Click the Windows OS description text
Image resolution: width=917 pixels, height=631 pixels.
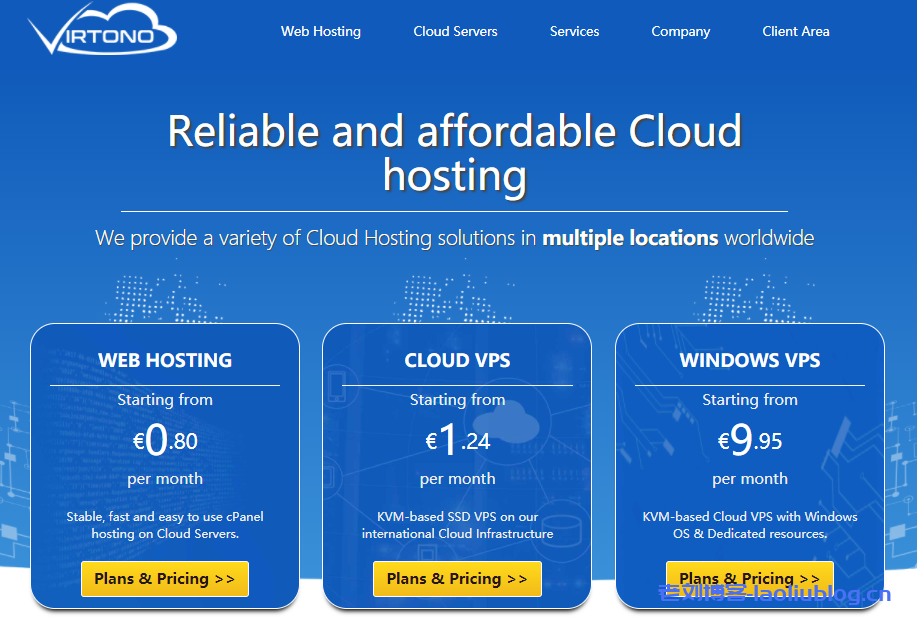click(749, 525)
